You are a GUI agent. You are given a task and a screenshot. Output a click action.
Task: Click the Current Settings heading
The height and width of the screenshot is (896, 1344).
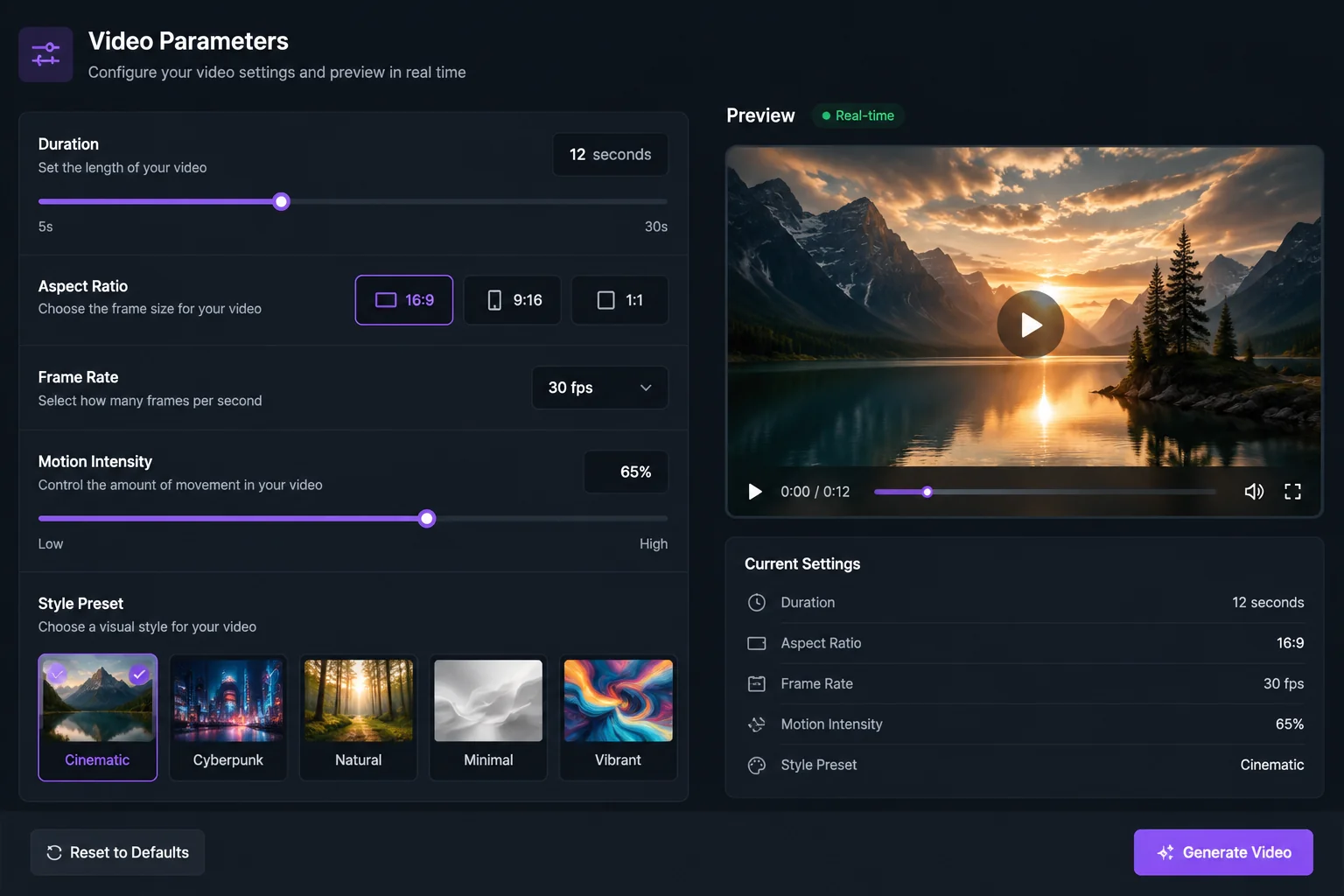[802, 564]
